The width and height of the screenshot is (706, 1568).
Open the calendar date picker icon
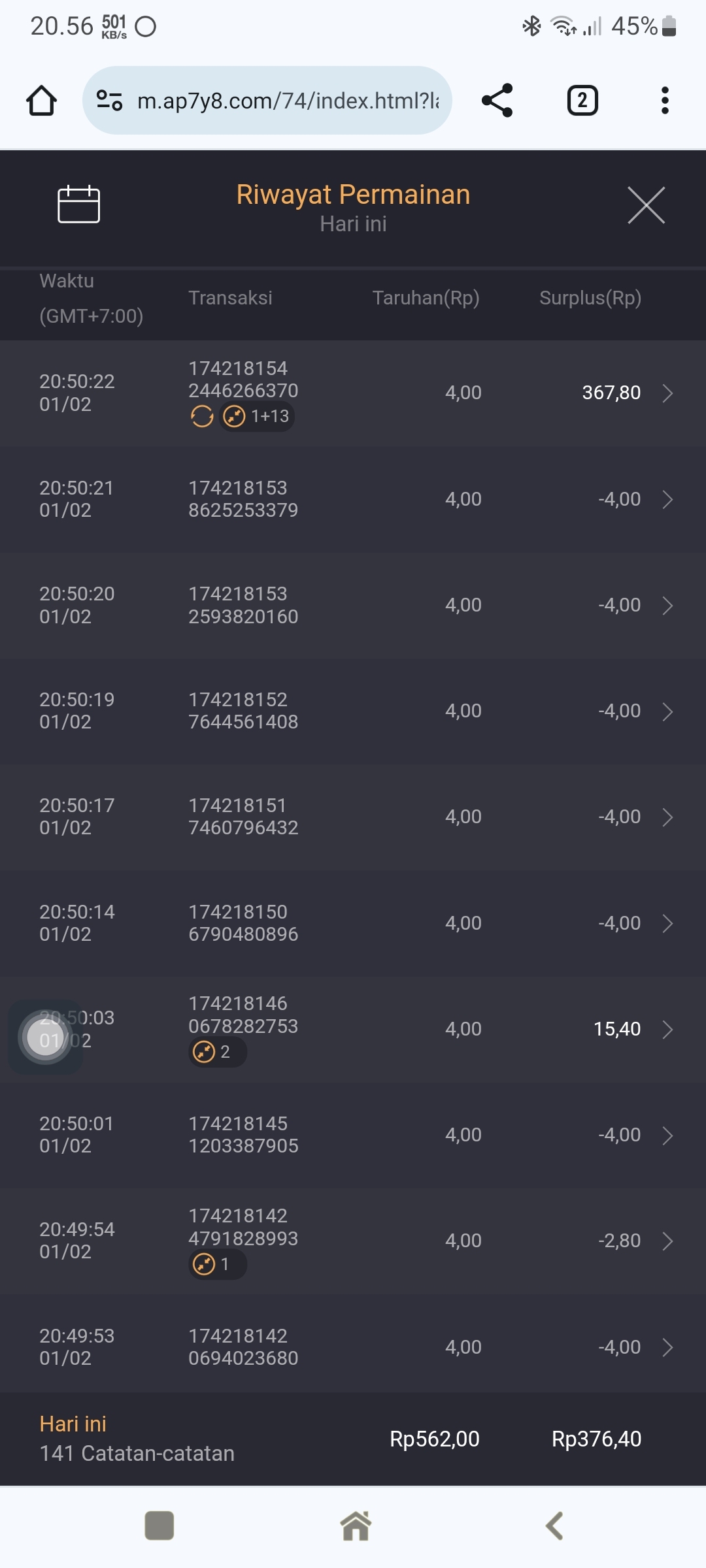pos(78,204)
